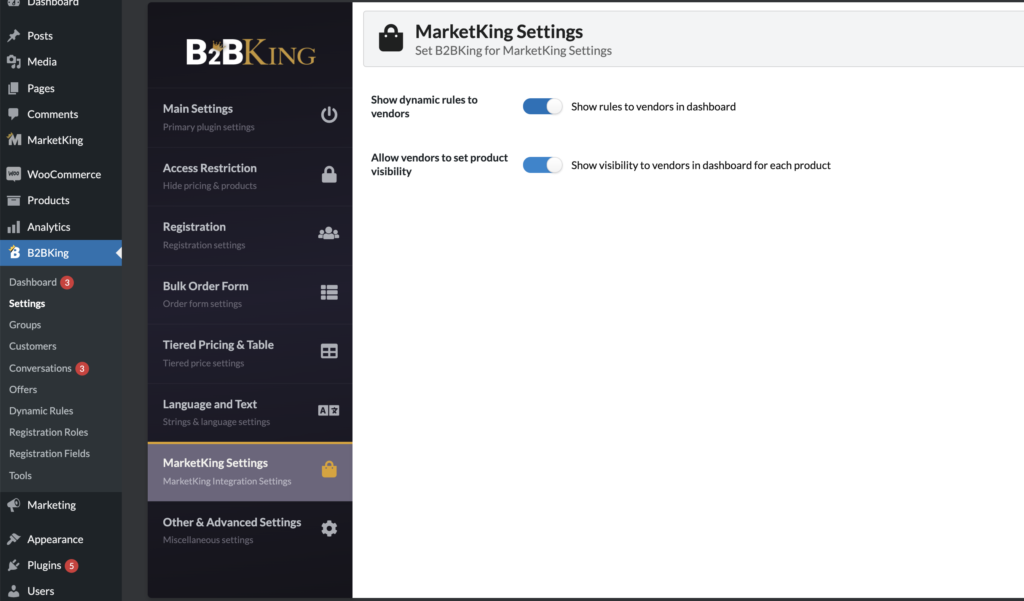Click the Plugins plug icon

(14, 565)
